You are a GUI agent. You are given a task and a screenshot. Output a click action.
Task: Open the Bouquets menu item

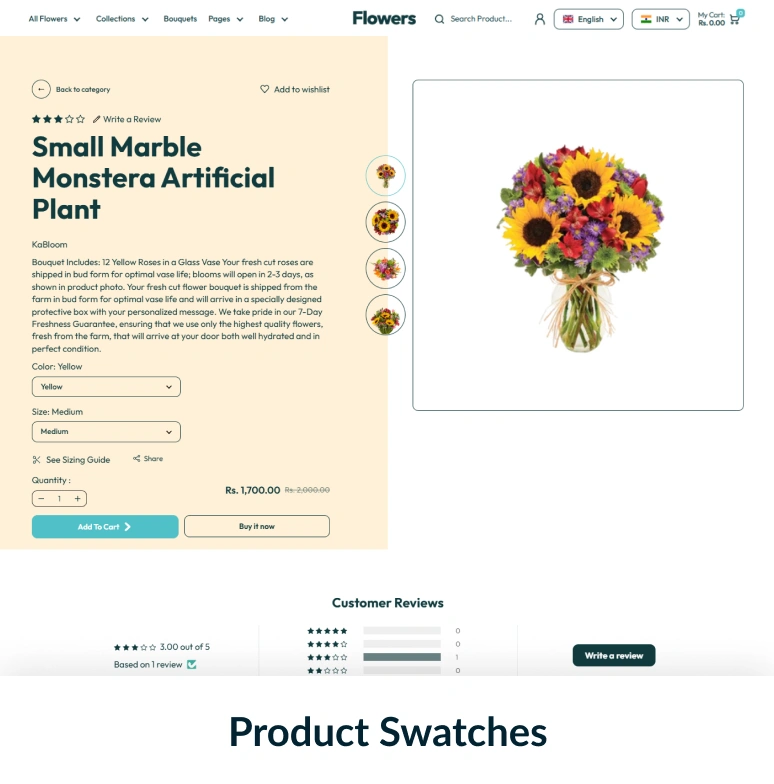coord(180,19)
